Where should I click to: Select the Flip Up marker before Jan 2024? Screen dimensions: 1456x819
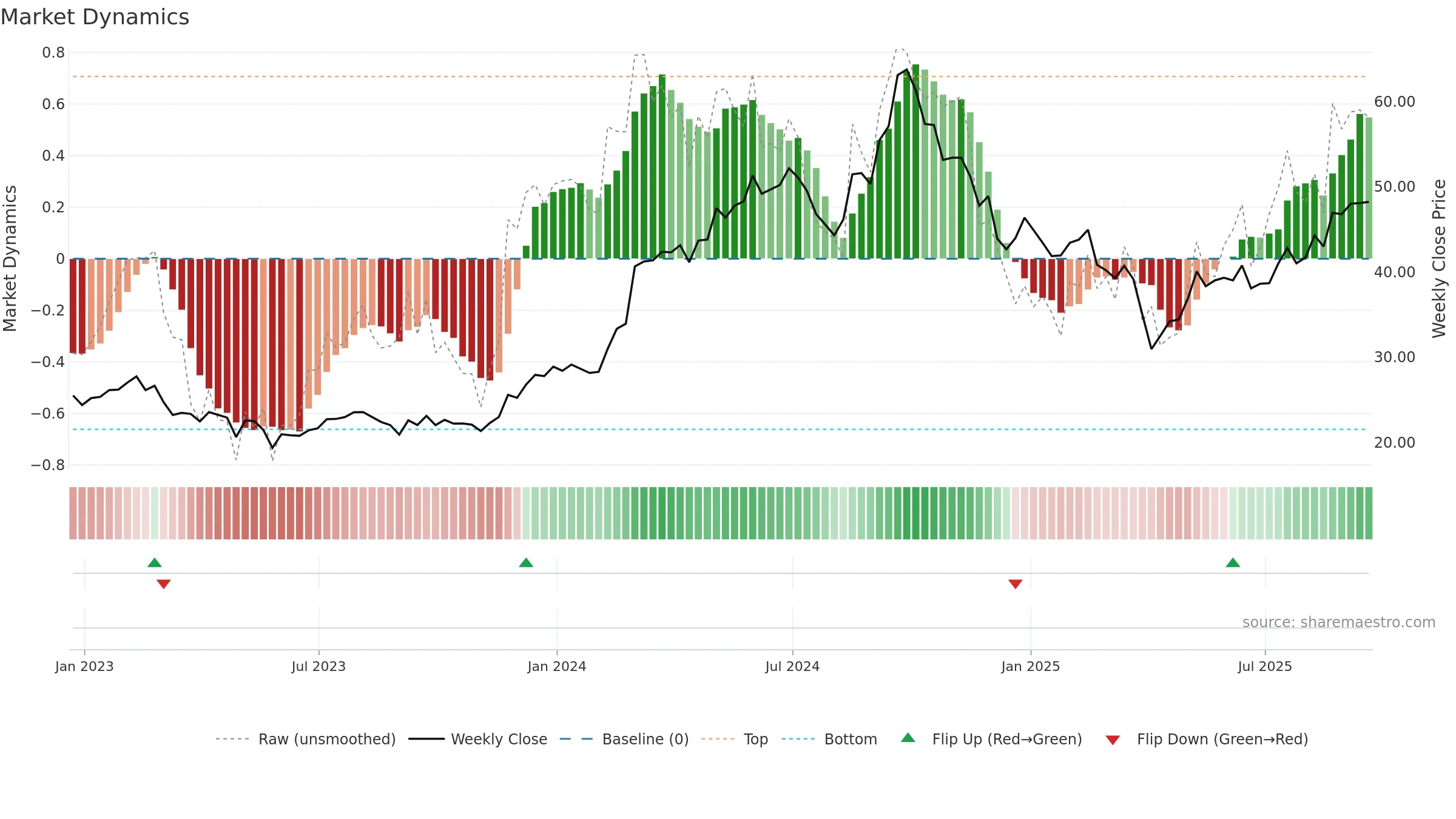[526, 562]
